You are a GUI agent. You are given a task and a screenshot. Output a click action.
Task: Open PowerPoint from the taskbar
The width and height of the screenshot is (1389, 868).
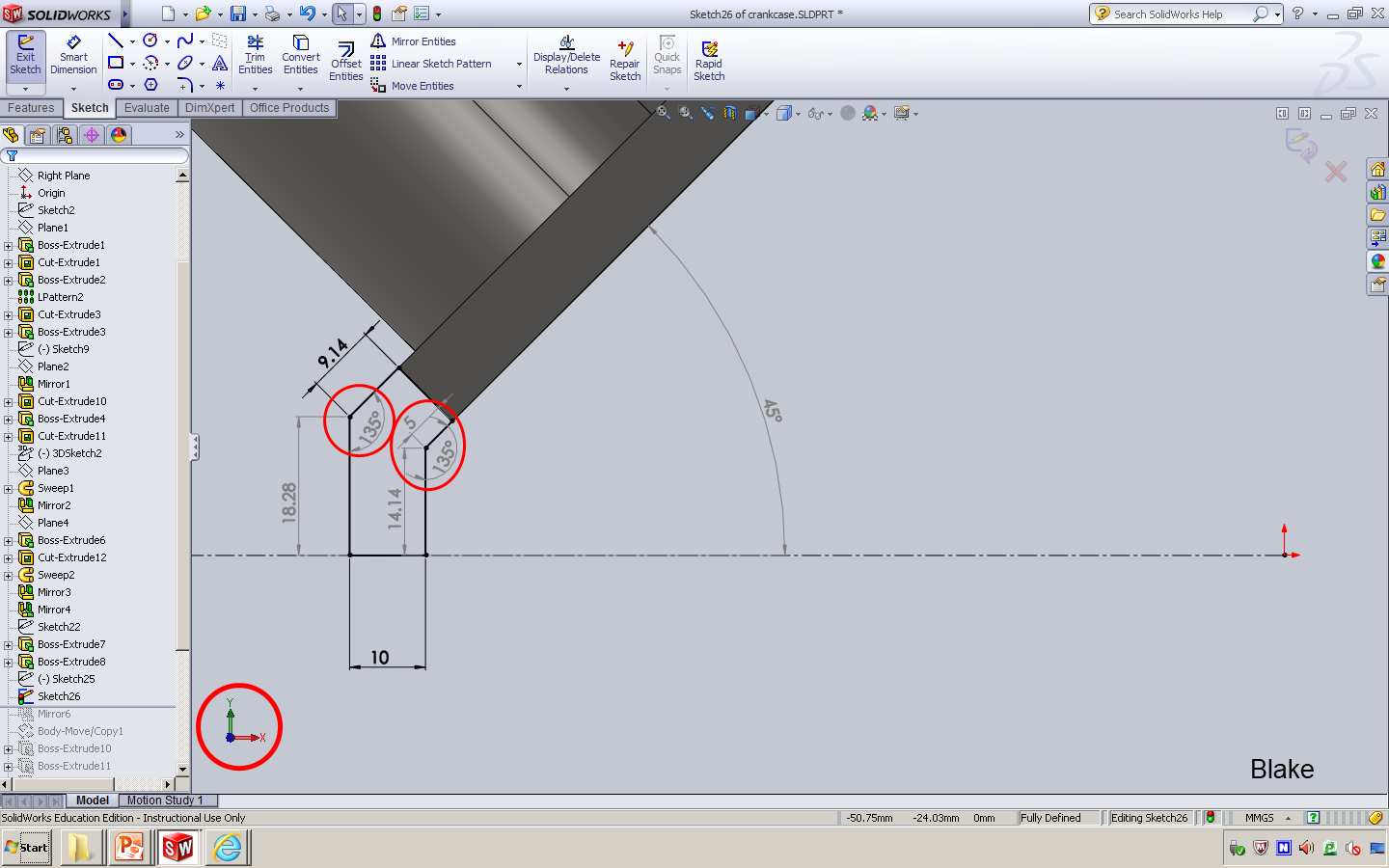tap(128, 848)
